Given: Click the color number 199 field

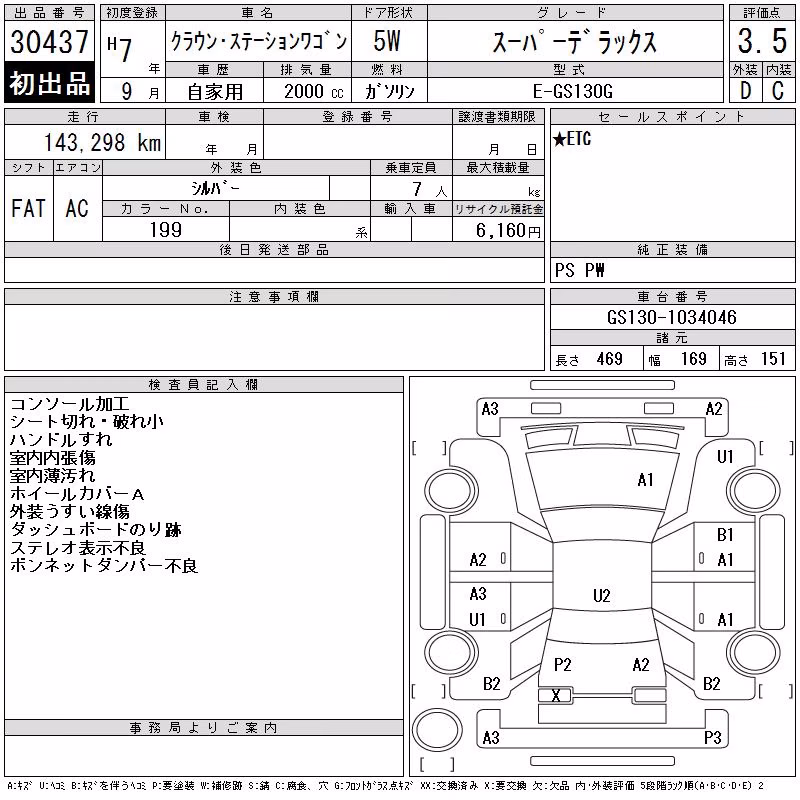Looking at the screenshot, I should click(x=166, y=230).
